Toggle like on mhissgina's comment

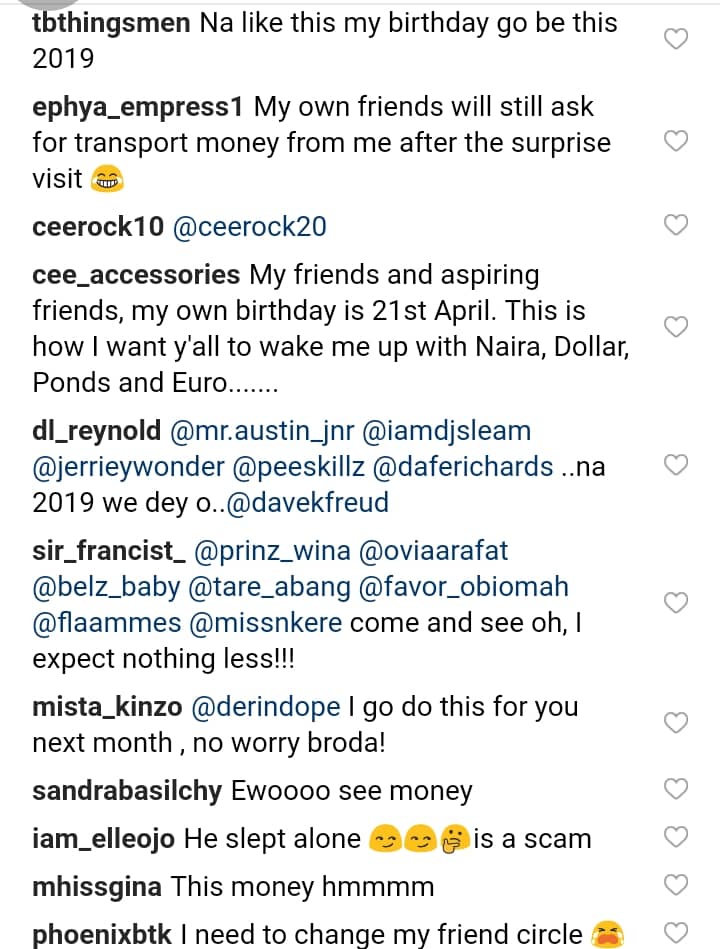click(x=677, y=884)
